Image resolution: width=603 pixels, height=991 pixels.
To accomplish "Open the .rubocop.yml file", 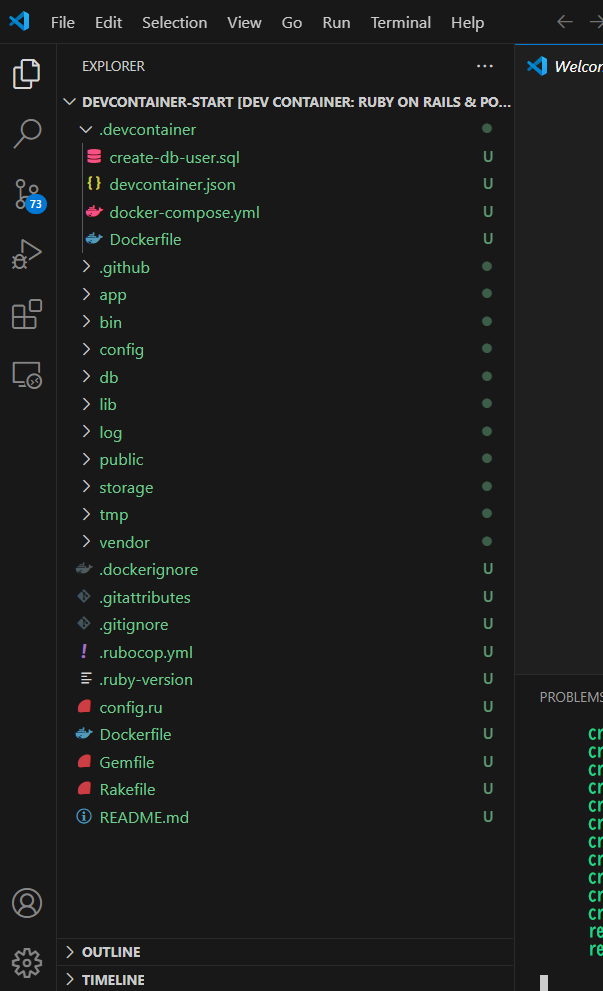I will [146, 652].
